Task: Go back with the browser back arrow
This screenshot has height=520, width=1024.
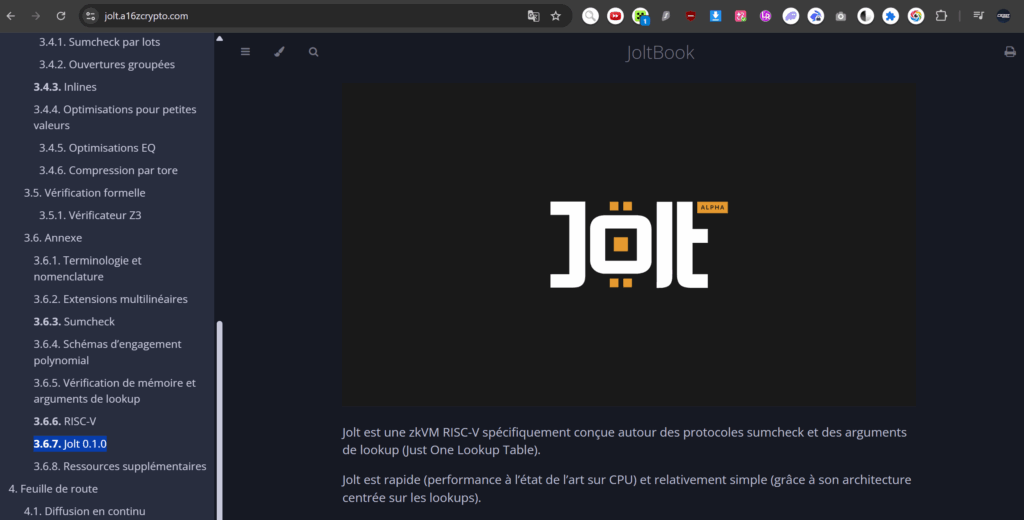Action: [x=11, y=16]
